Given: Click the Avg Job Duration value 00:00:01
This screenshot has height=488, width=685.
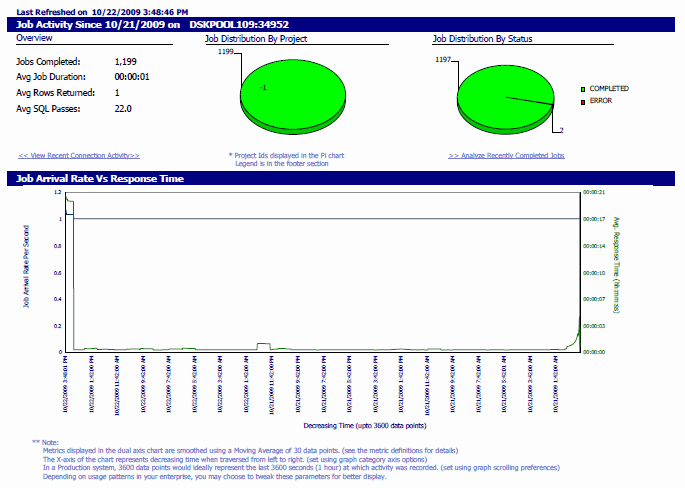Looking at the screenshot, I should point(132,77).
